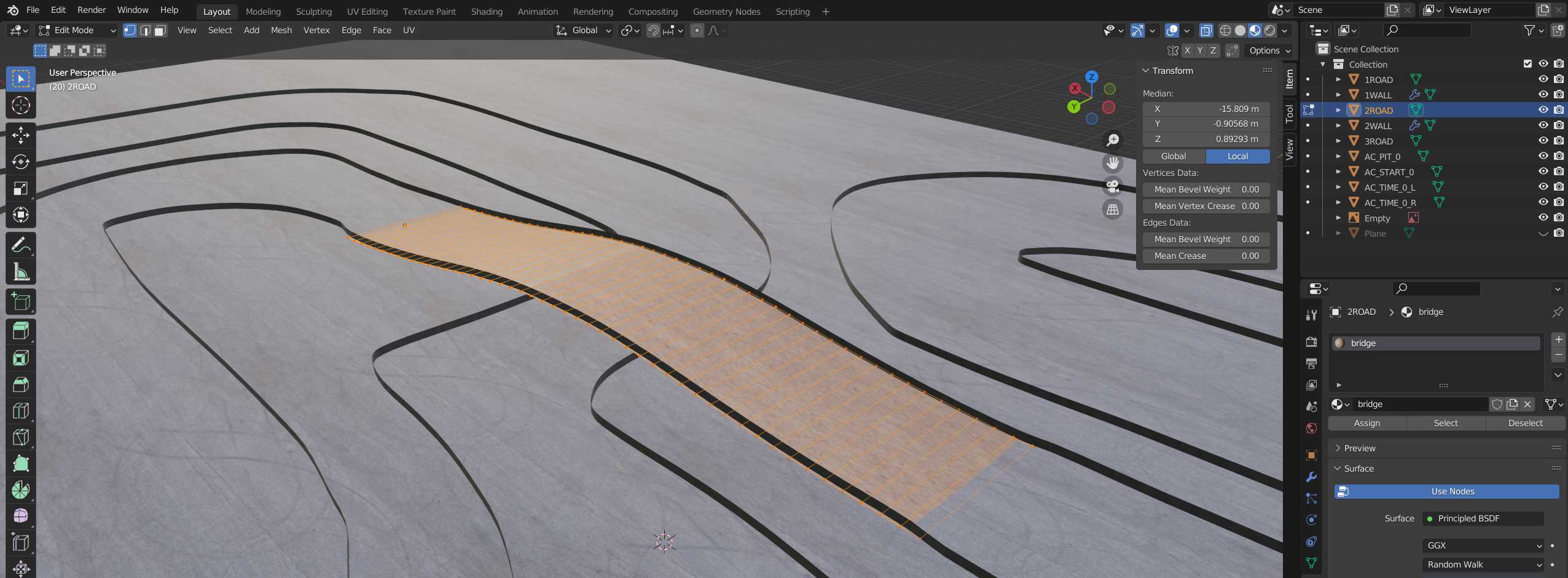The image size is (1568, 578).
Task: Toggle Use Nodes for bridge material
Action: coord(1446,491)
